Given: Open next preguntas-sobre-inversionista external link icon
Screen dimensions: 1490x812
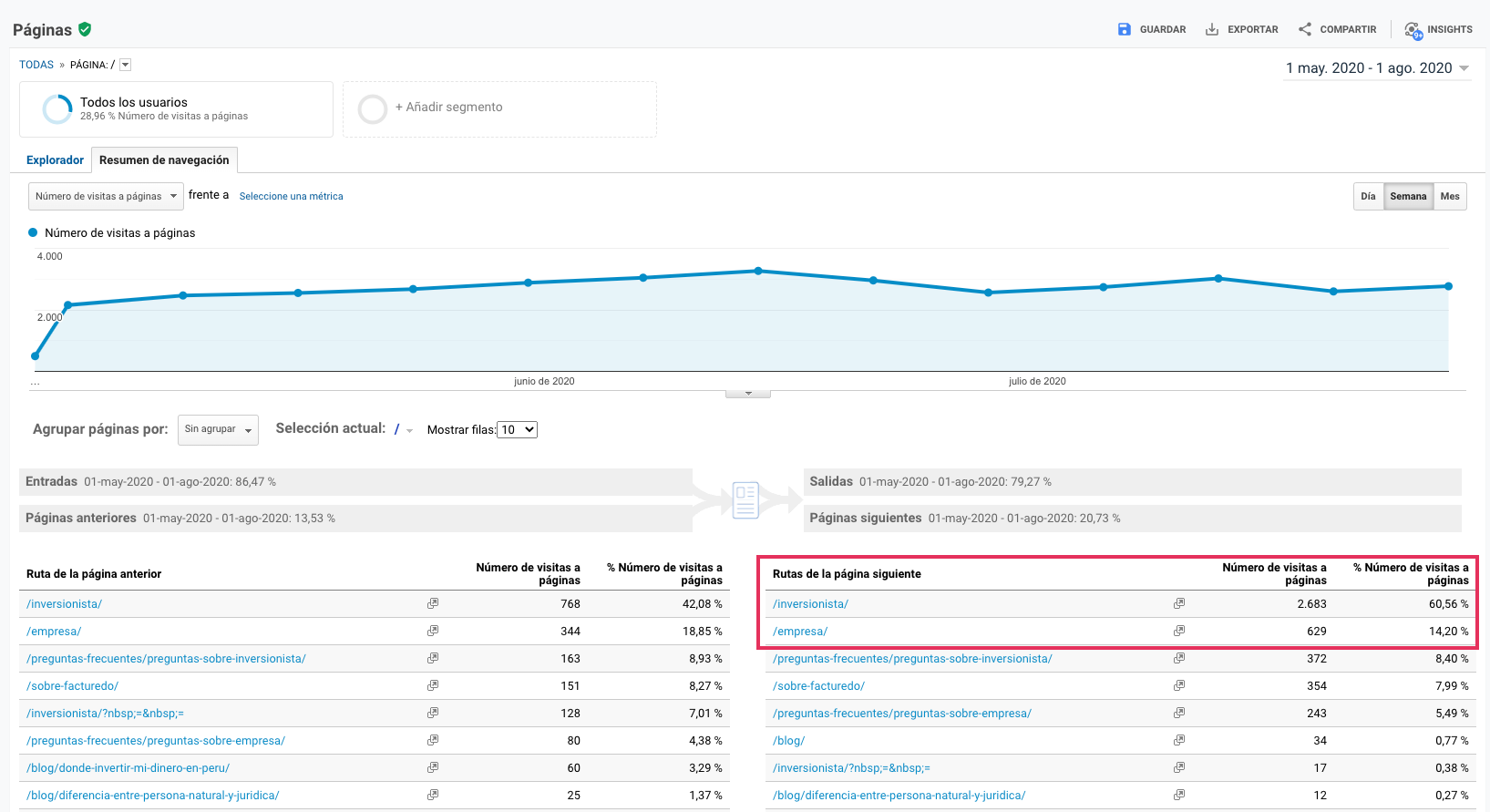Looking at the screenshot, I should point(1179,658).
